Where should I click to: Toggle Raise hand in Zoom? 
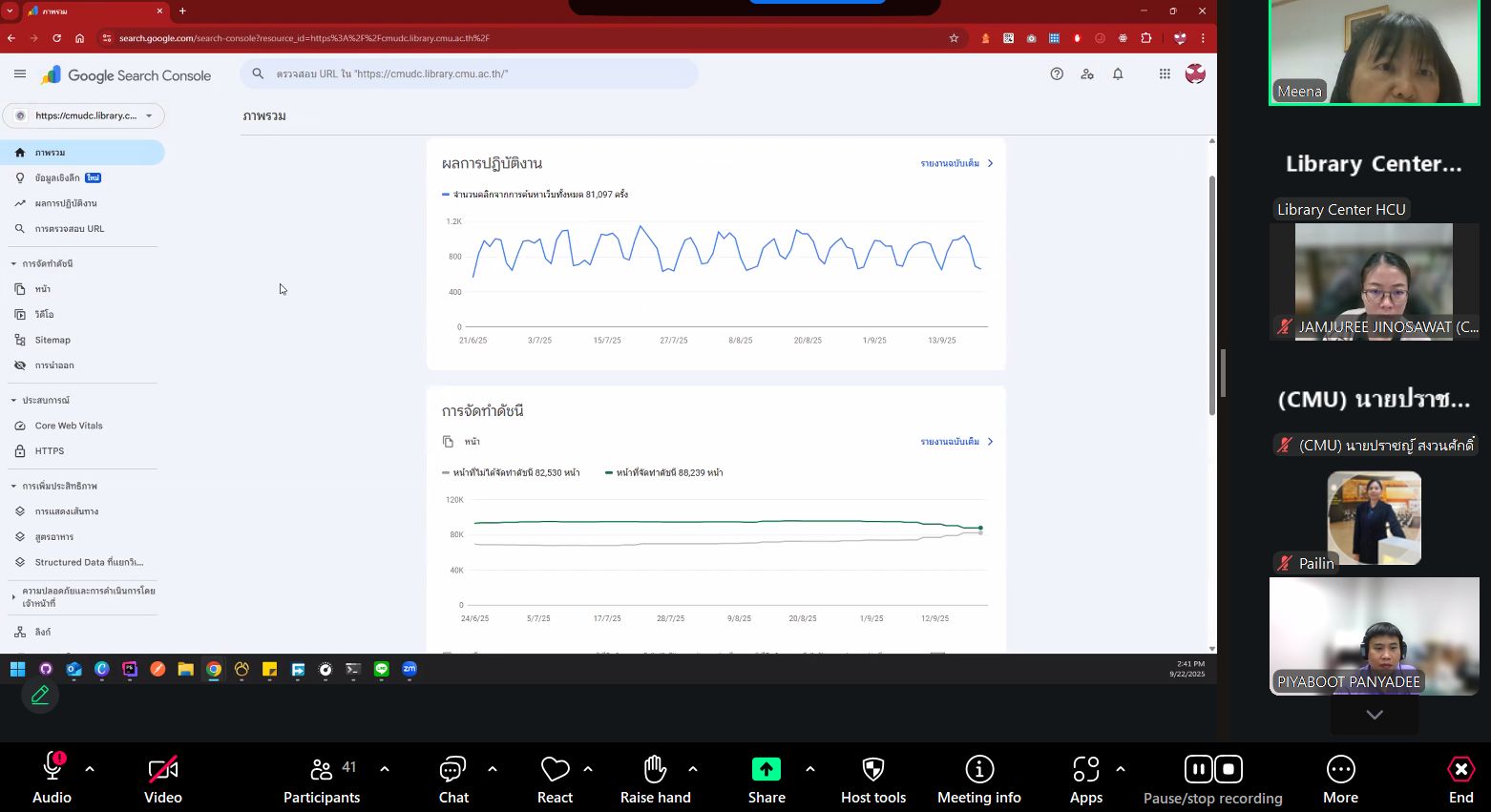click(x=655, y=780)
